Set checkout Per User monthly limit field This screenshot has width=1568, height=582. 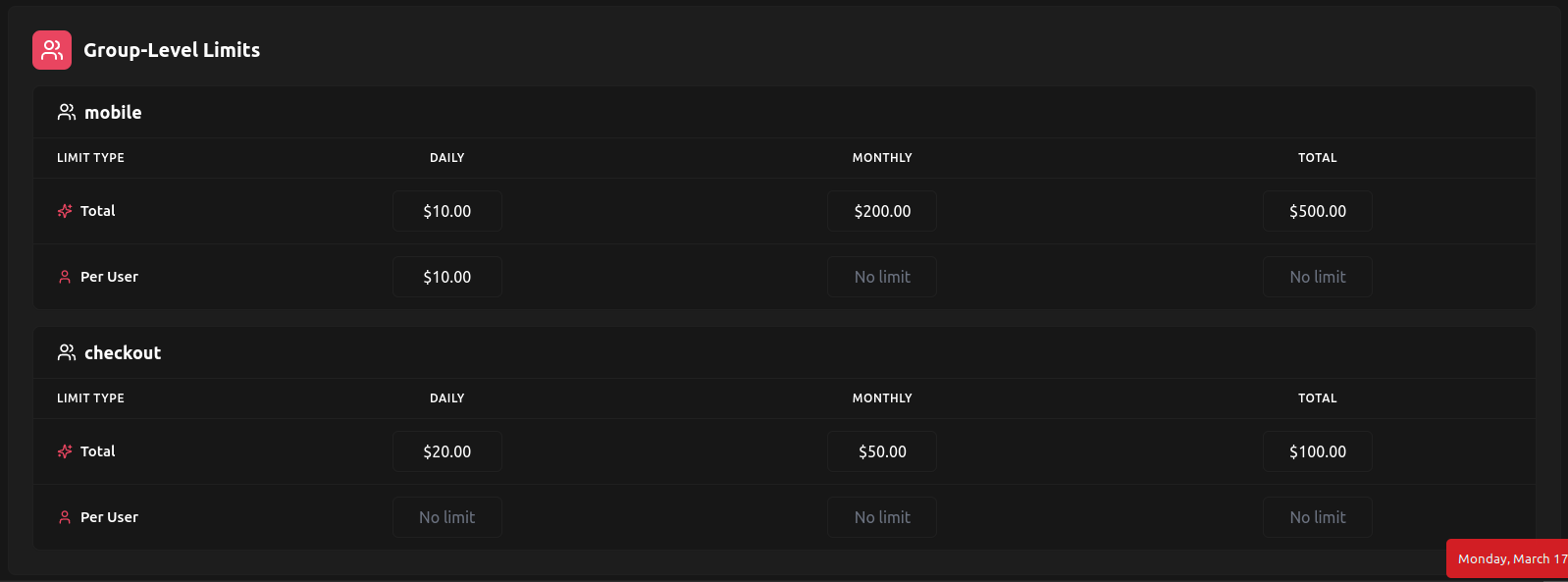882,517
